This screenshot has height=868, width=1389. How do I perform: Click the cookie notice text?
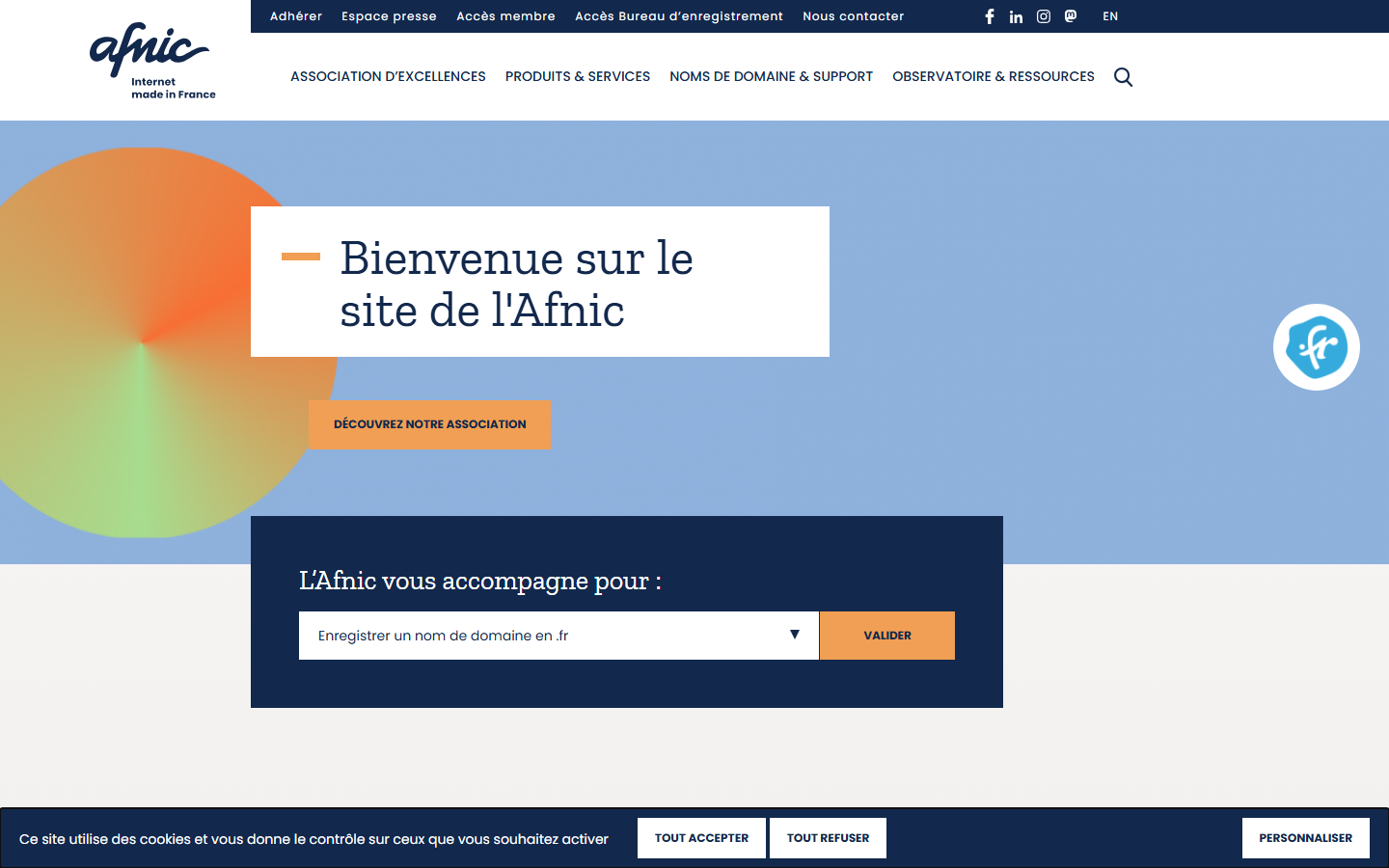pos(313,839)
